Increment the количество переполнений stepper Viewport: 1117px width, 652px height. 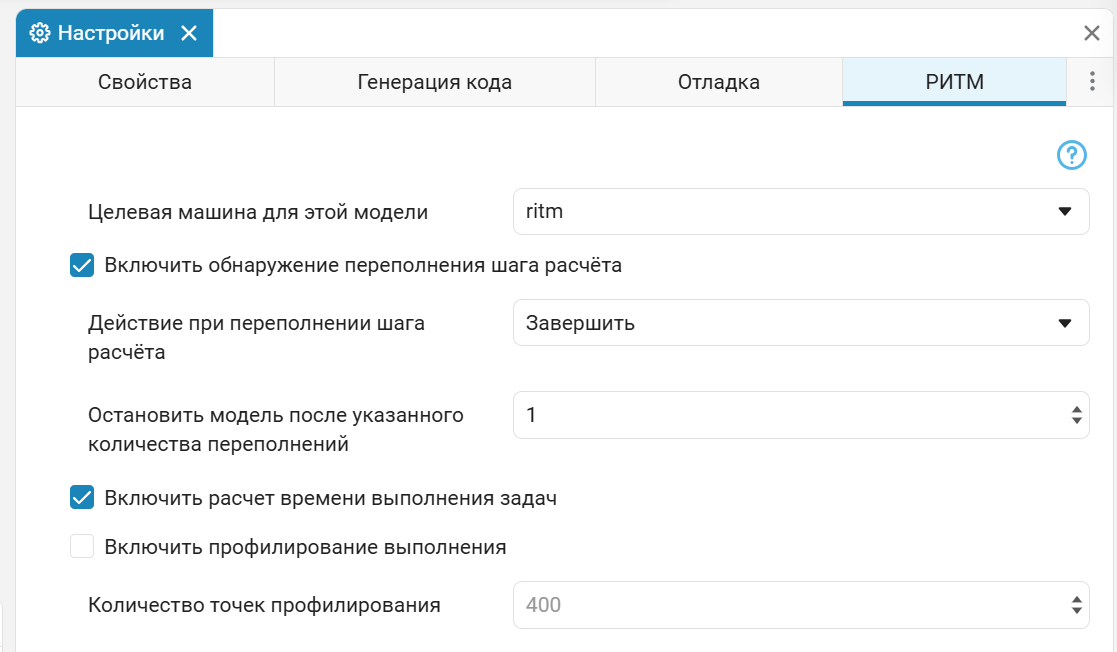pyautogui.click(x=1076, y=408)
